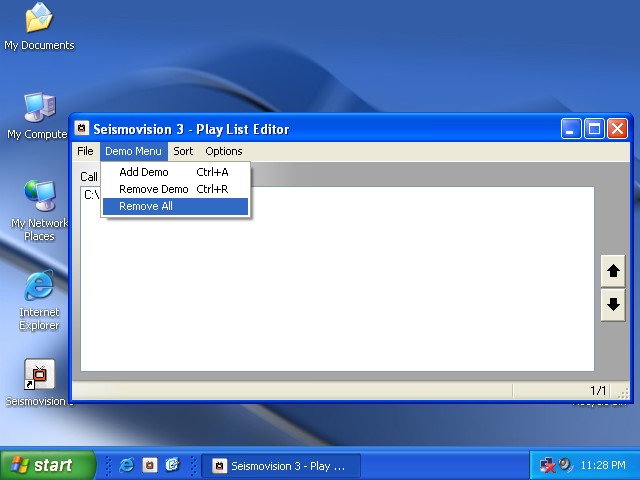Expand the Sort menu
This screenshot has width=640, height=480.
183,151
